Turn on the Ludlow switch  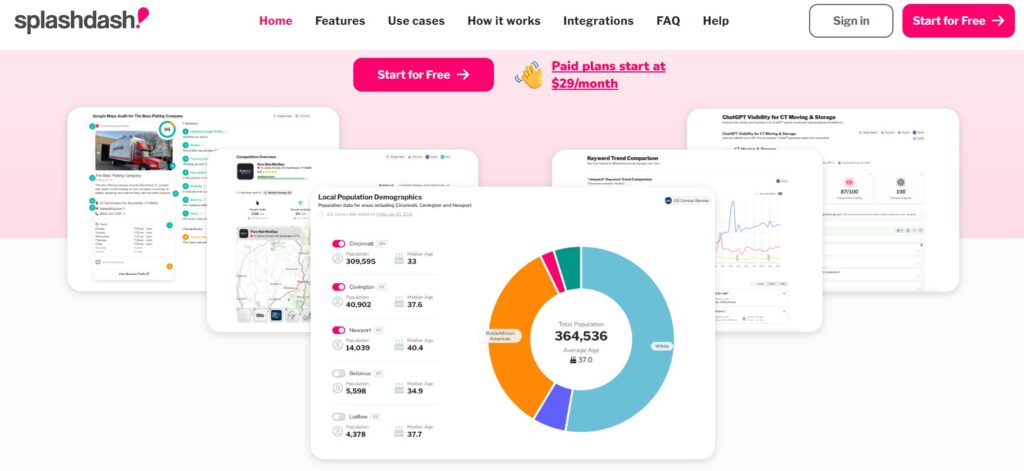tap(339, 416)
